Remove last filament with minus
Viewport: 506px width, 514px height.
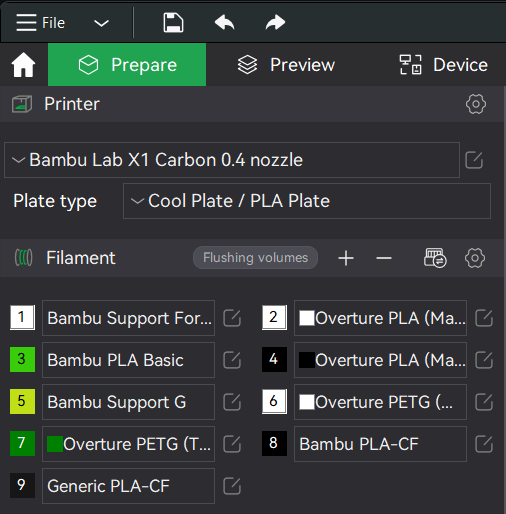[384, 258]
